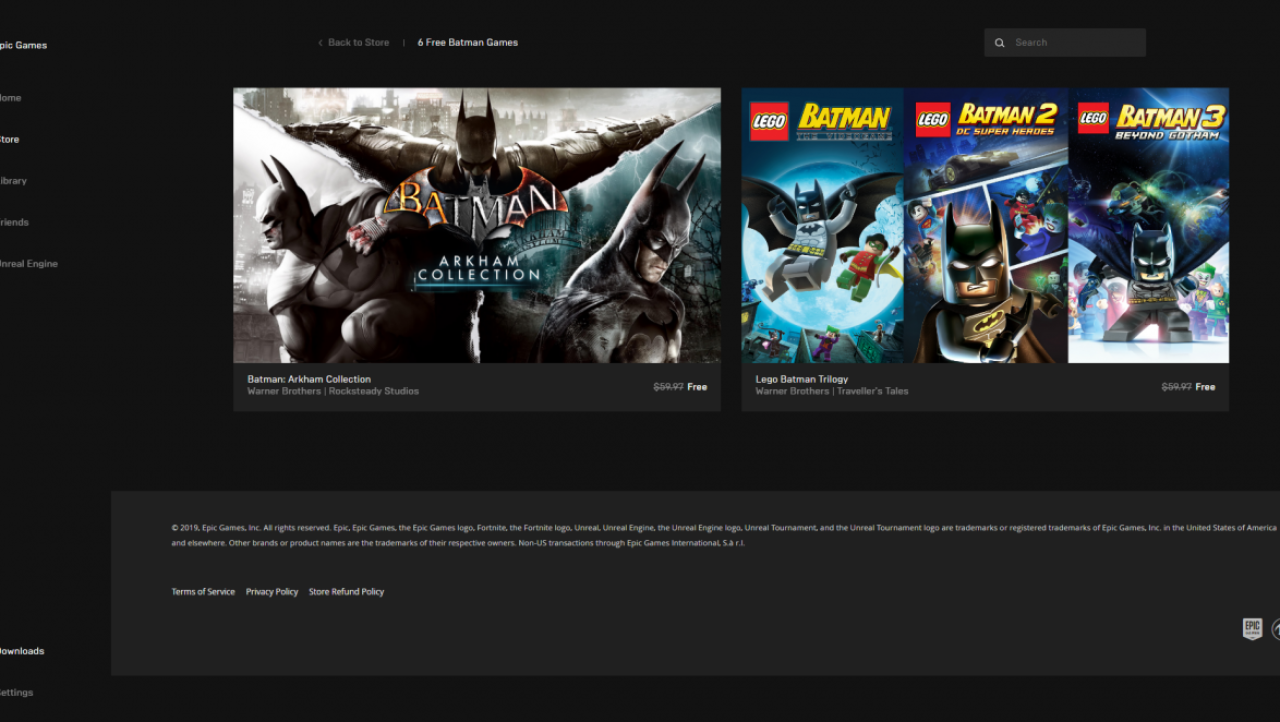Open the Batman Arkham Collection banner image

[x=477, y=225]
